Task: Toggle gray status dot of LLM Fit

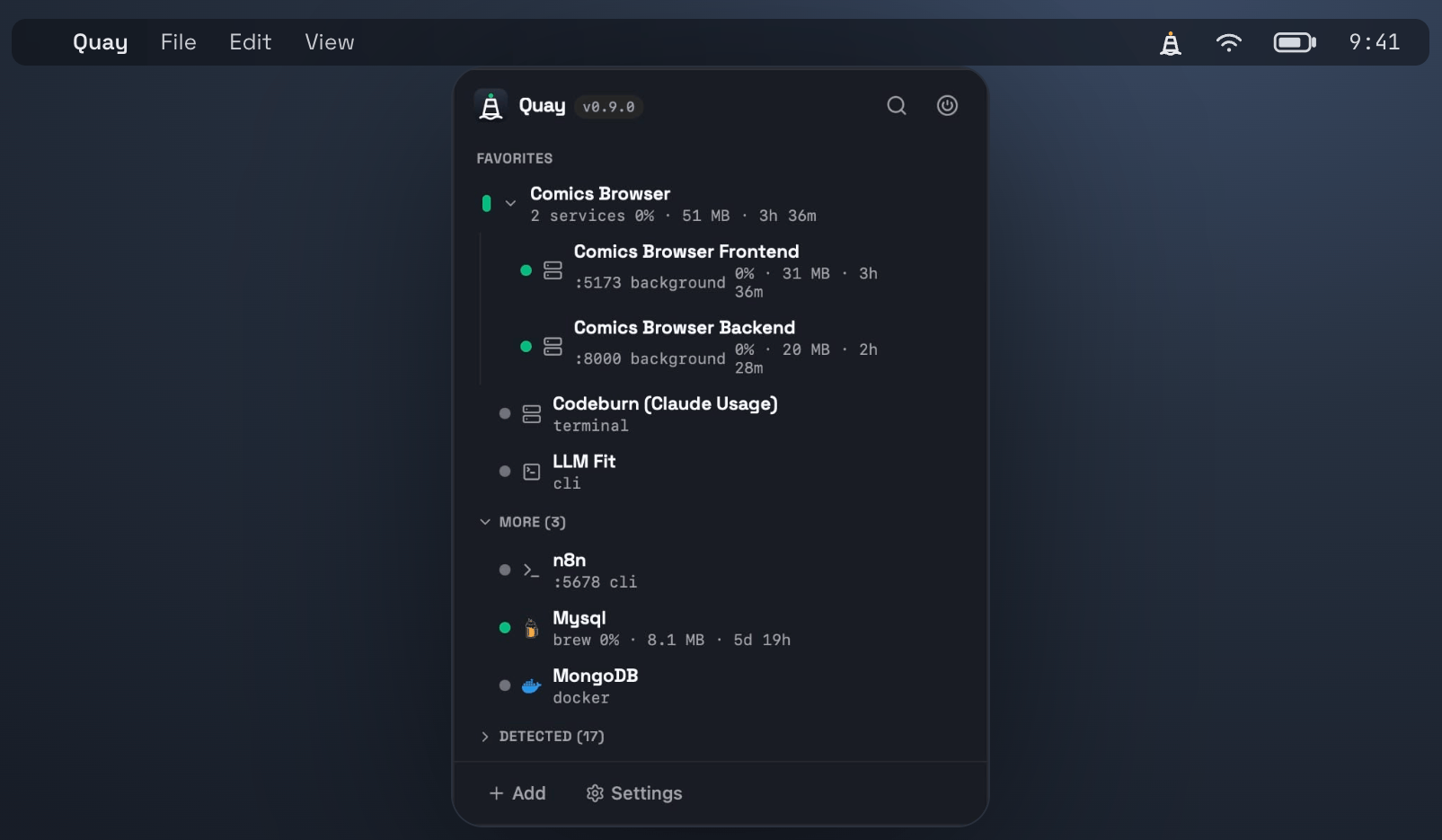Action: (x=504, y=471)
